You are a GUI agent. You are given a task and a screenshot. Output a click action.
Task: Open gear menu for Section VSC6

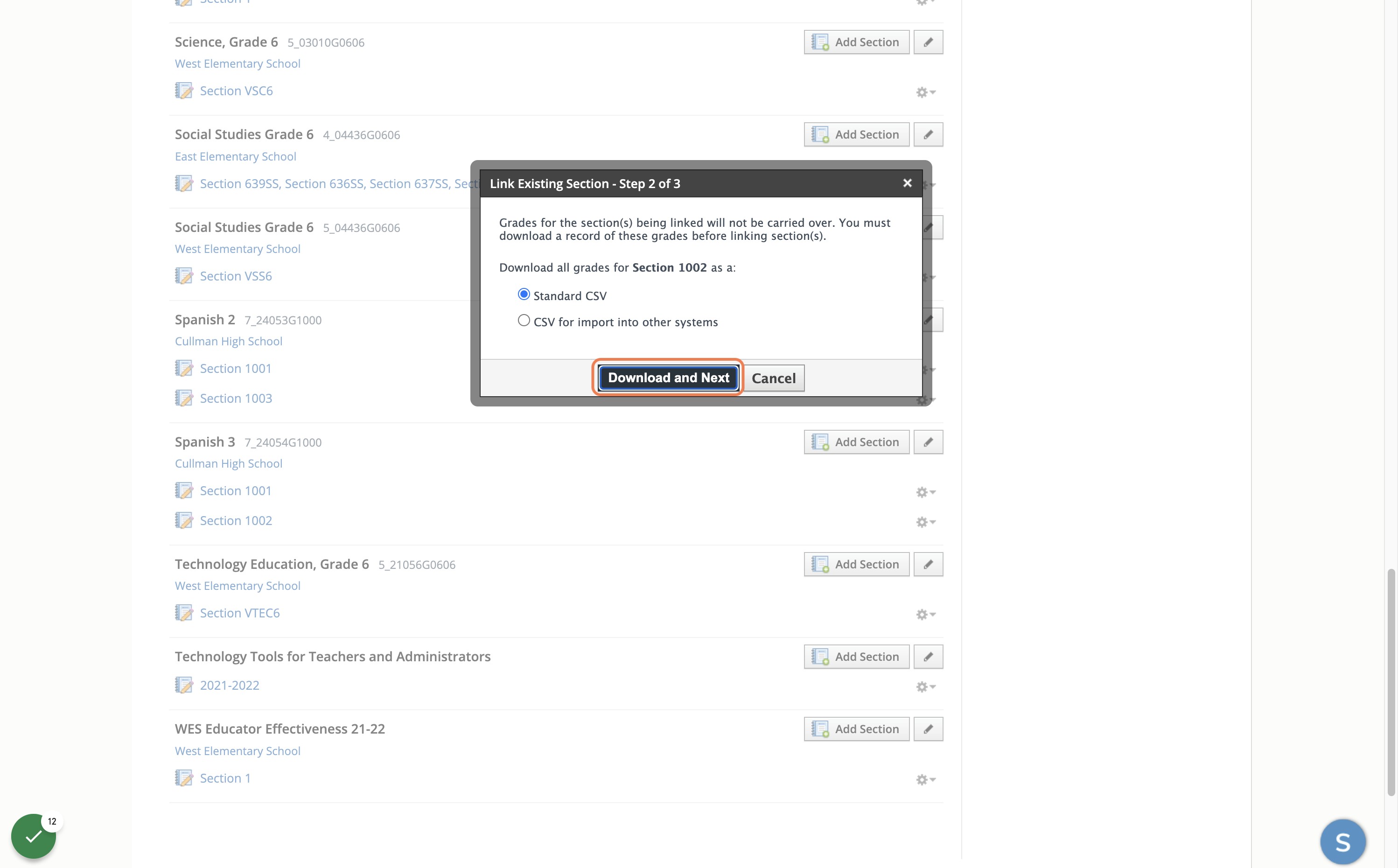(x=925, y=92)
